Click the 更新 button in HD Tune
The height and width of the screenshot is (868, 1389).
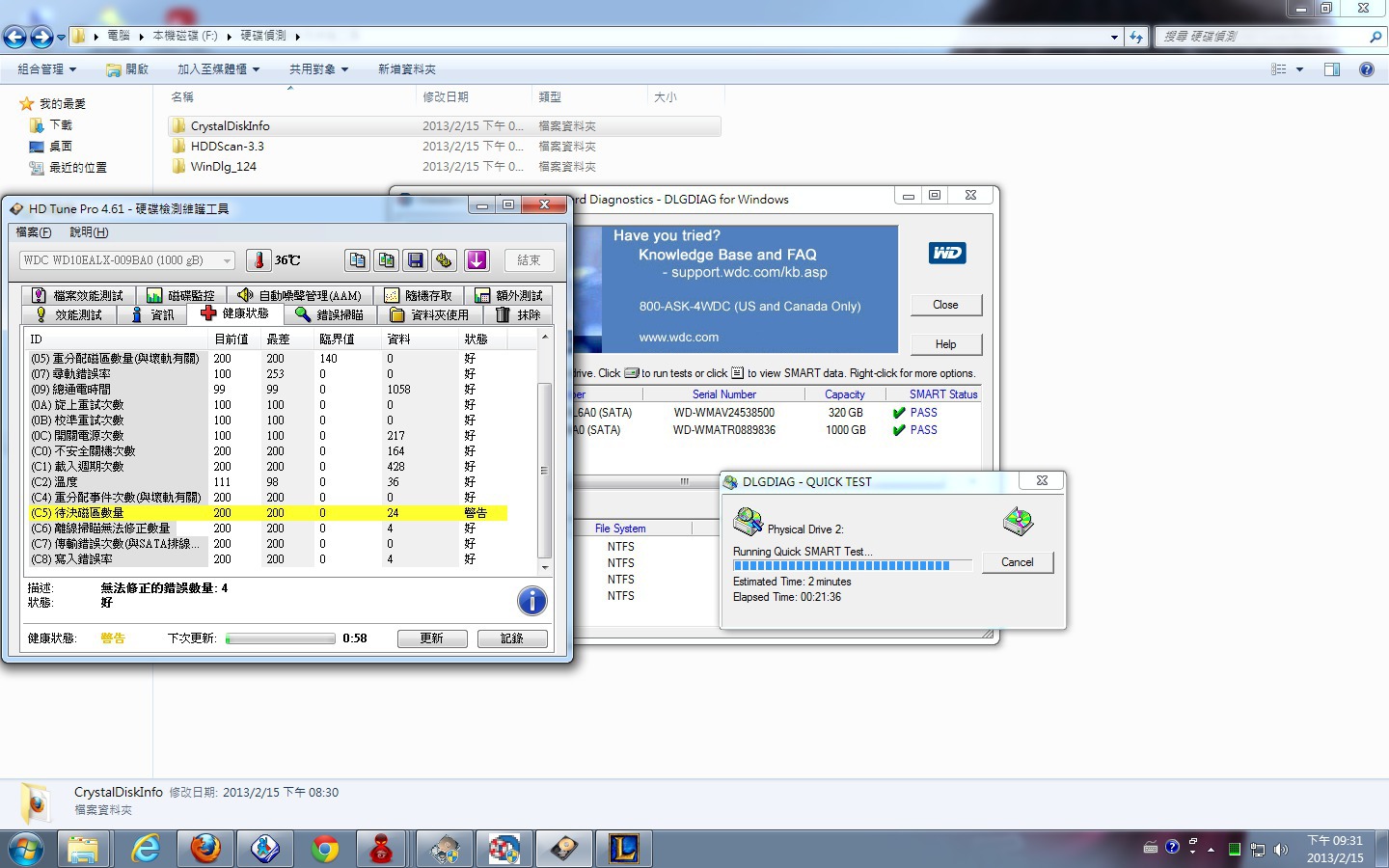(432, 638)
